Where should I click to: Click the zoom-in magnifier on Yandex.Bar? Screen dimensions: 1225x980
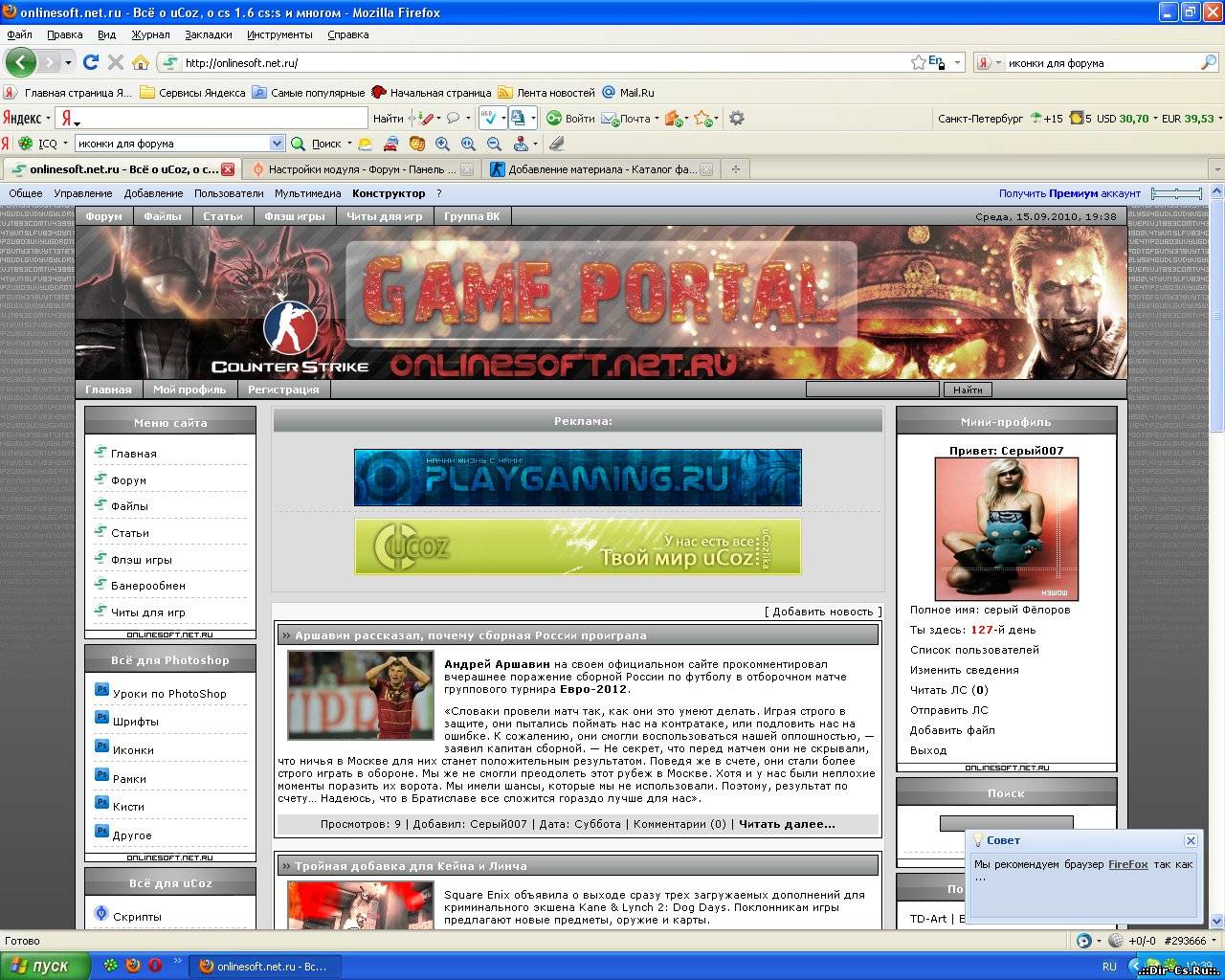click(442, 144)
